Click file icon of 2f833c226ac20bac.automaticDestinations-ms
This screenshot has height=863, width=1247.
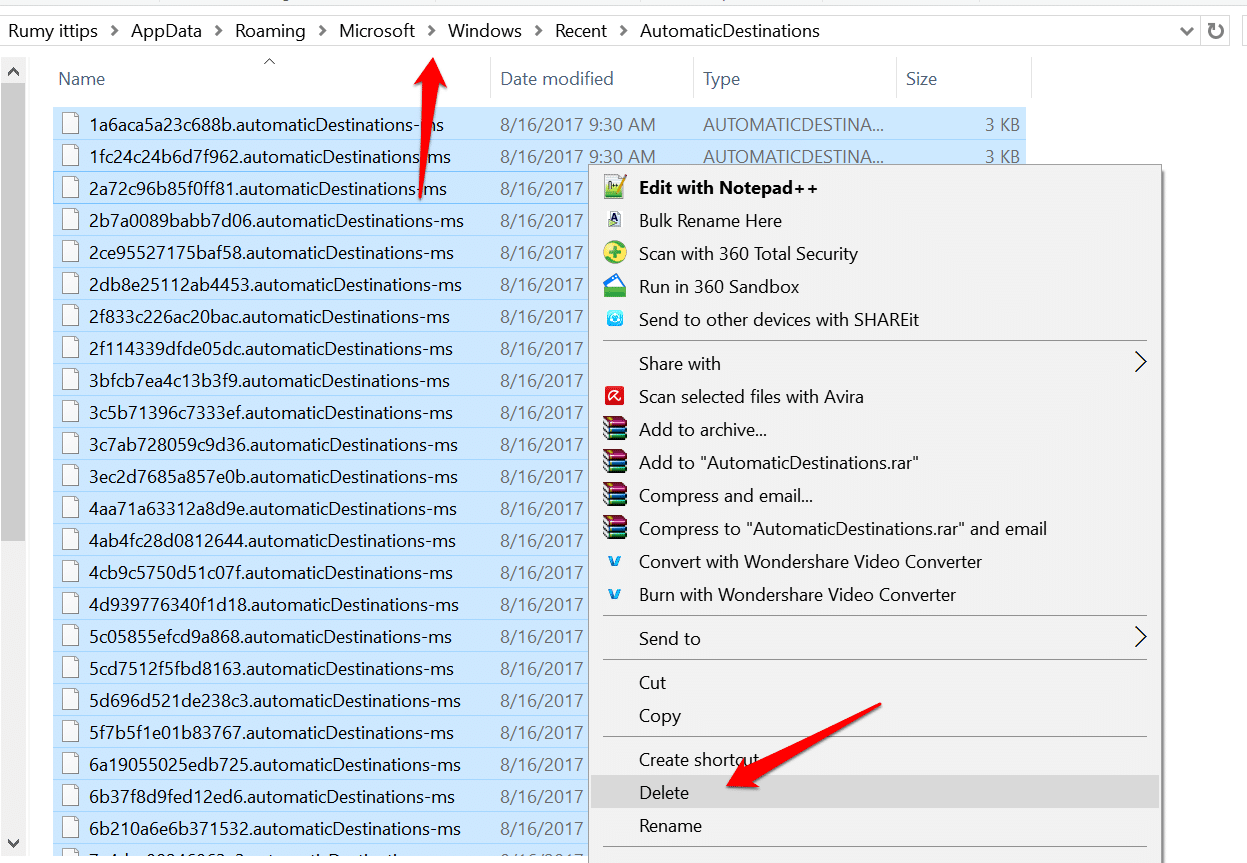tap(70, 316)
